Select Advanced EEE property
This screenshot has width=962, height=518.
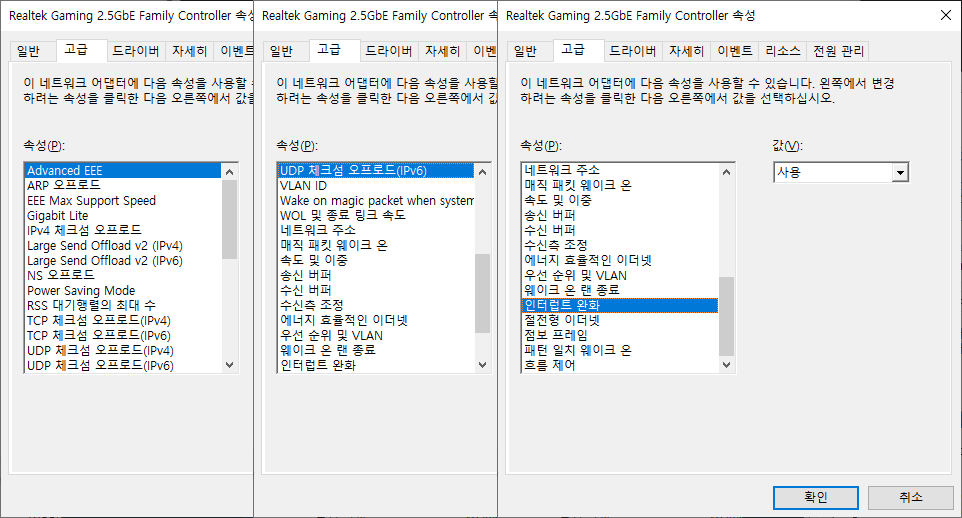[x=123, y=171]
